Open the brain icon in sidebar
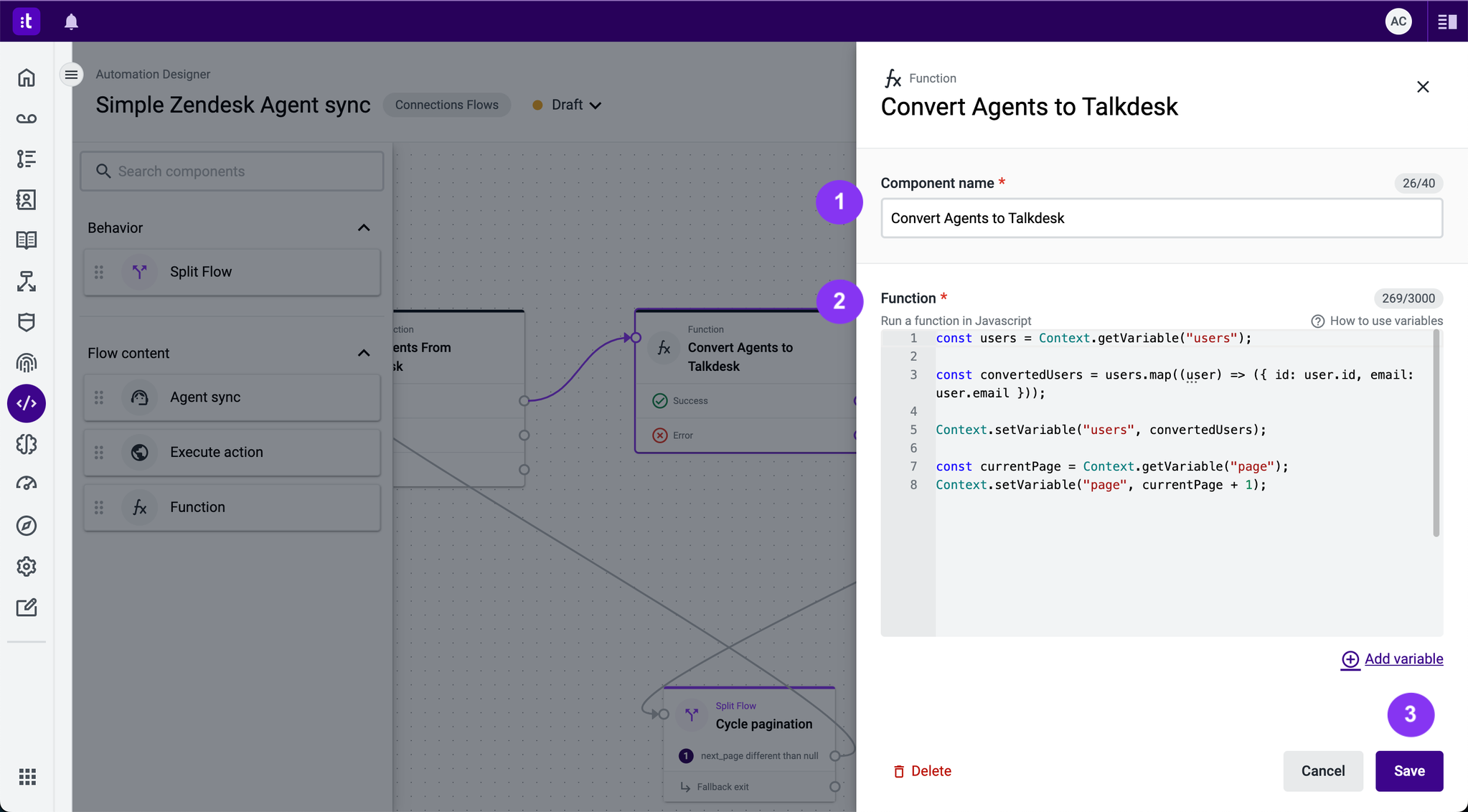This screenshot has height=812, width=1468. pyautogui.click(x=27, y=444)
